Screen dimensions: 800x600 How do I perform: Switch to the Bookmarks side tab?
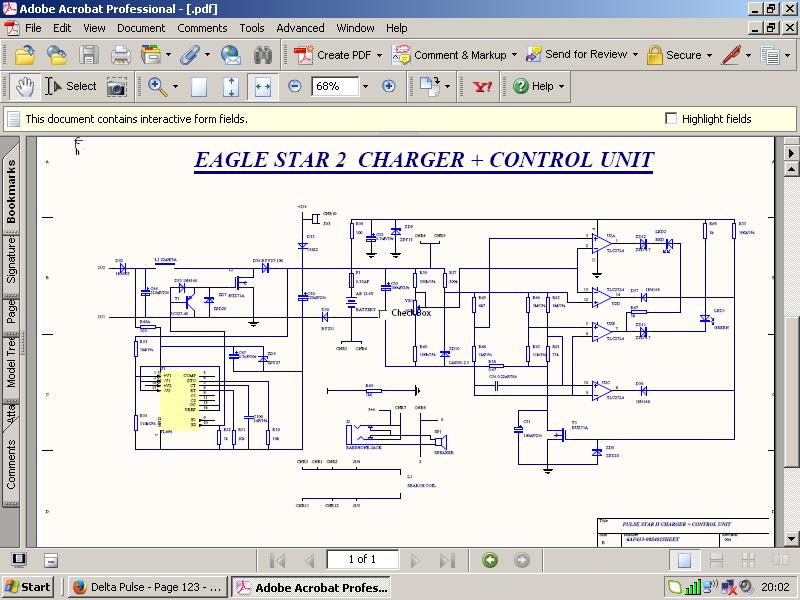(12, 191)
